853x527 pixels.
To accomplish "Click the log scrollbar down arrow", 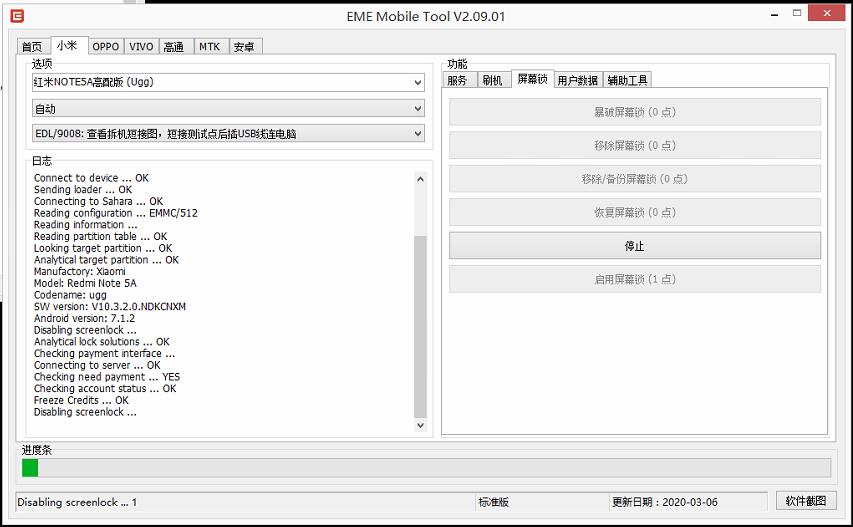I will tap(420, 425).
